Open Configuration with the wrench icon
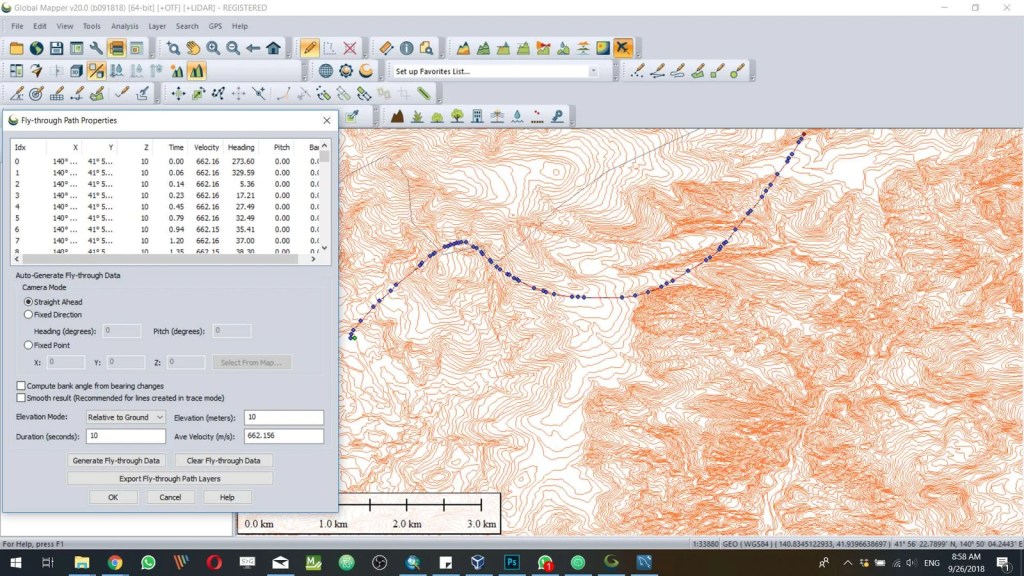Image resolution: width=1024 pixels, height=576 pixels. coord(94,47)
